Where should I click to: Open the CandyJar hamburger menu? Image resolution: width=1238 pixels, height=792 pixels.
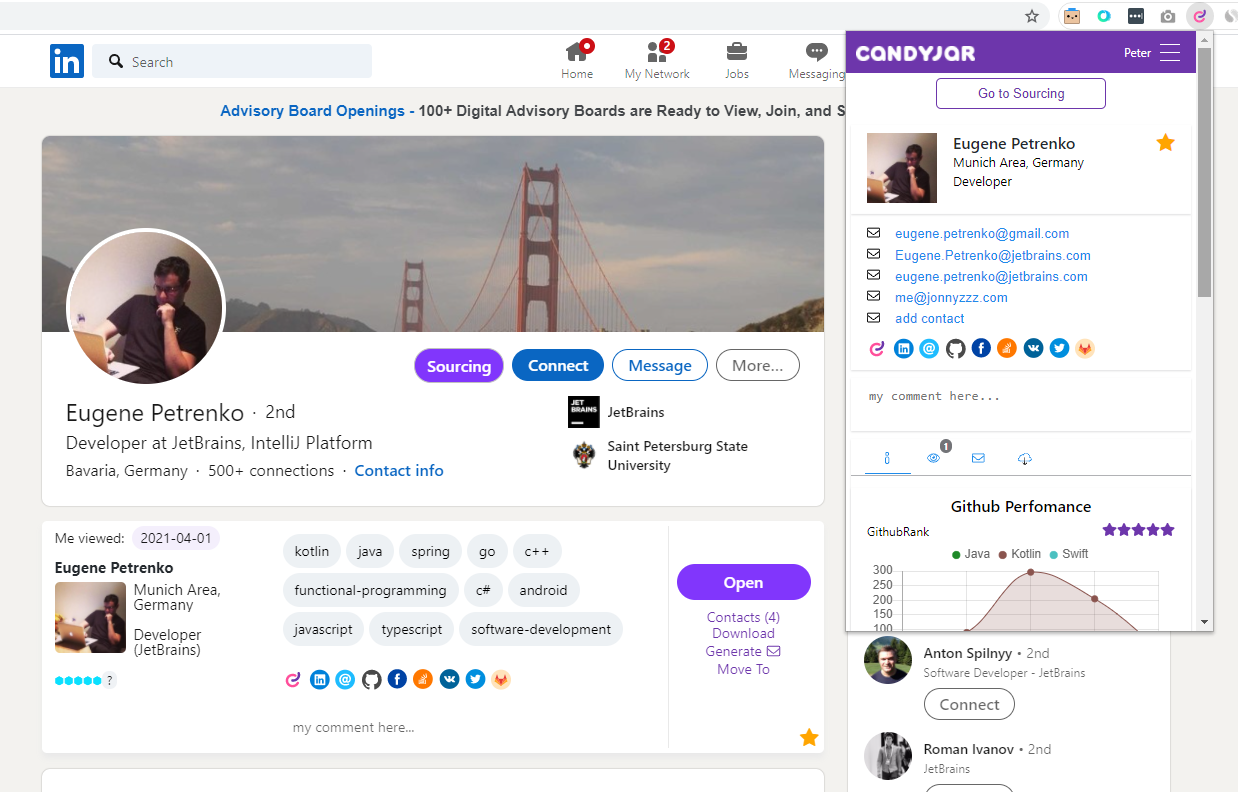click(1170, 53)
